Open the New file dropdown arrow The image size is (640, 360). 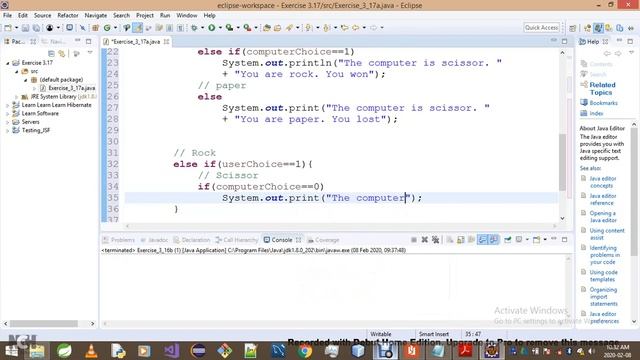pyautogui.click(x=16, y=28)
